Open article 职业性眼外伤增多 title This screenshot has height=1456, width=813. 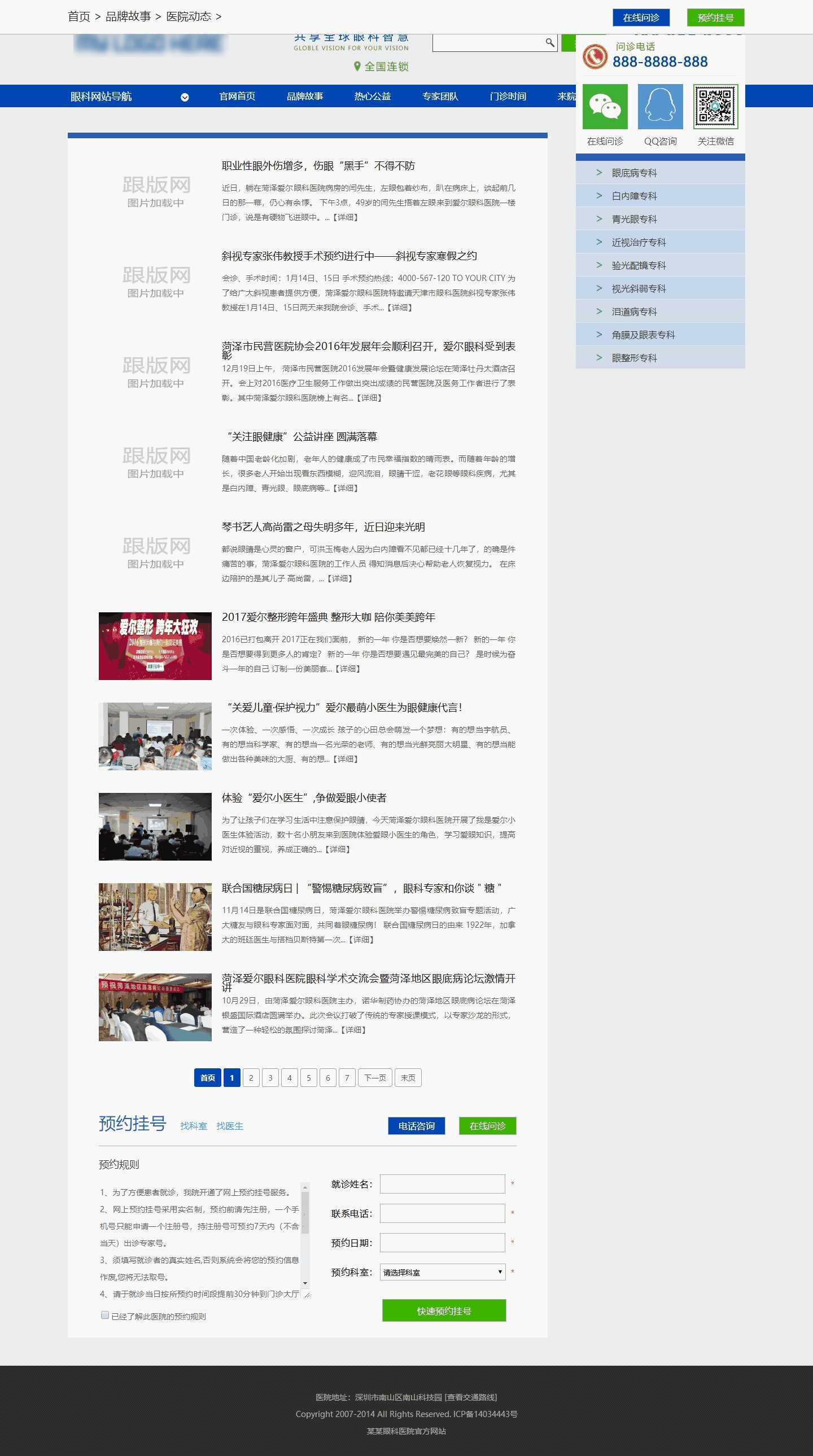click(x=318, y=165)
